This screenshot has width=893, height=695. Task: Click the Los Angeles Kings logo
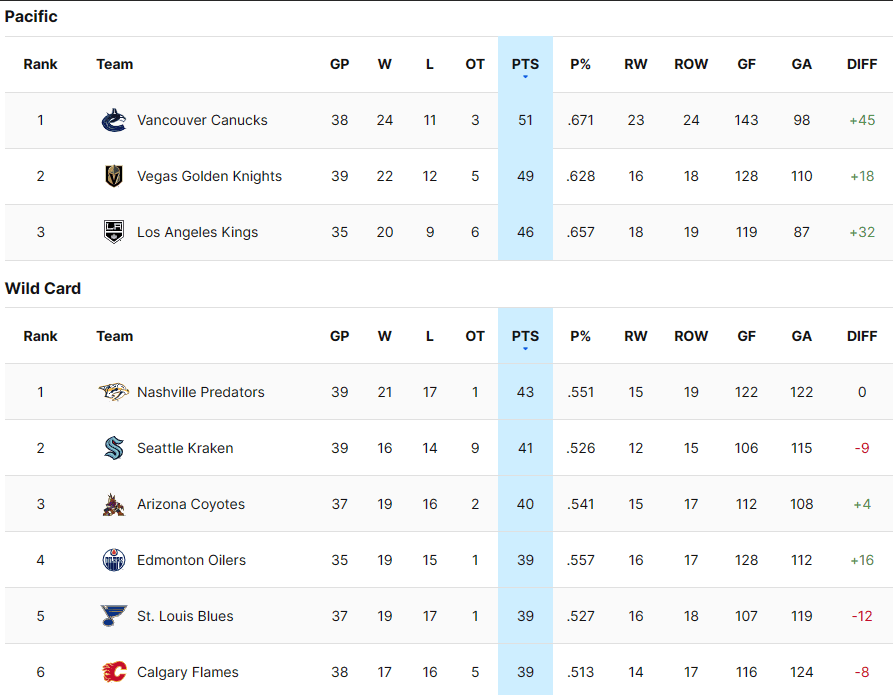point(114,232)
